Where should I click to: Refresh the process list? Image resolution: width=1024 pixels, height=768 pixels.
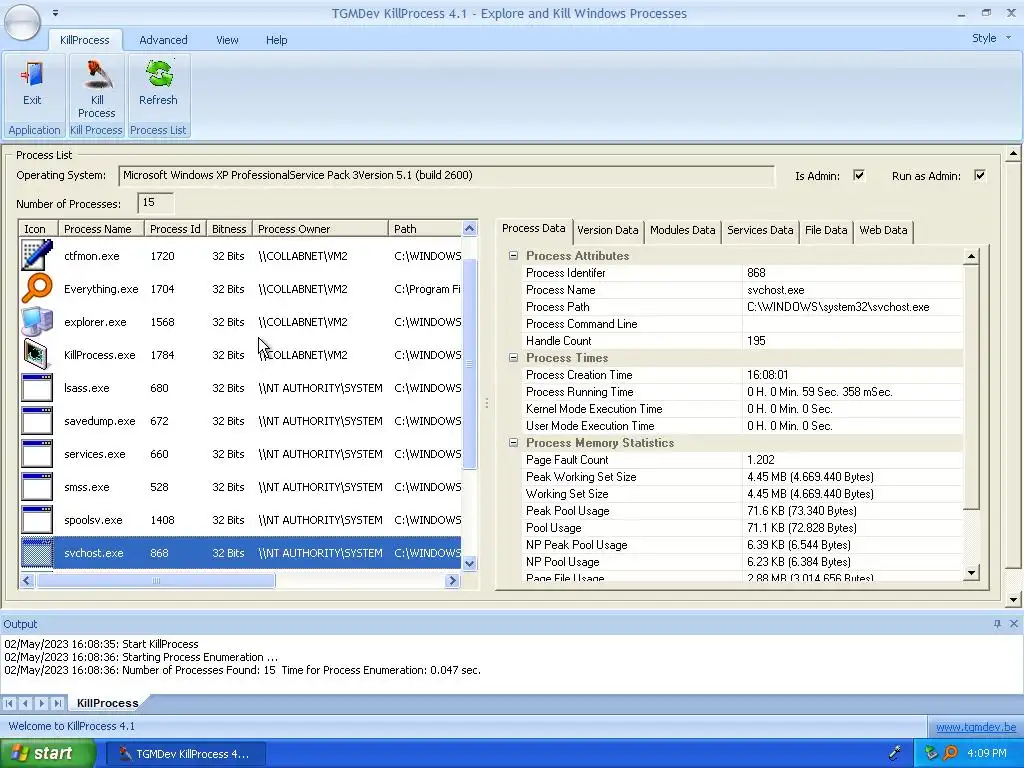point(159,84)
